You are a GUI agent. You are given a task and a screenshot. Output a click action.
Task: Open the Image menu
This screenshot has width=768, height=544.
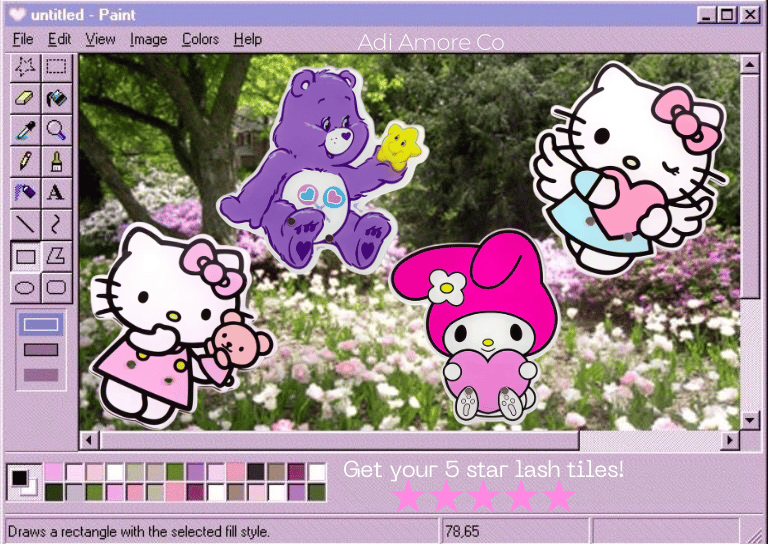(x=148, y=39)
